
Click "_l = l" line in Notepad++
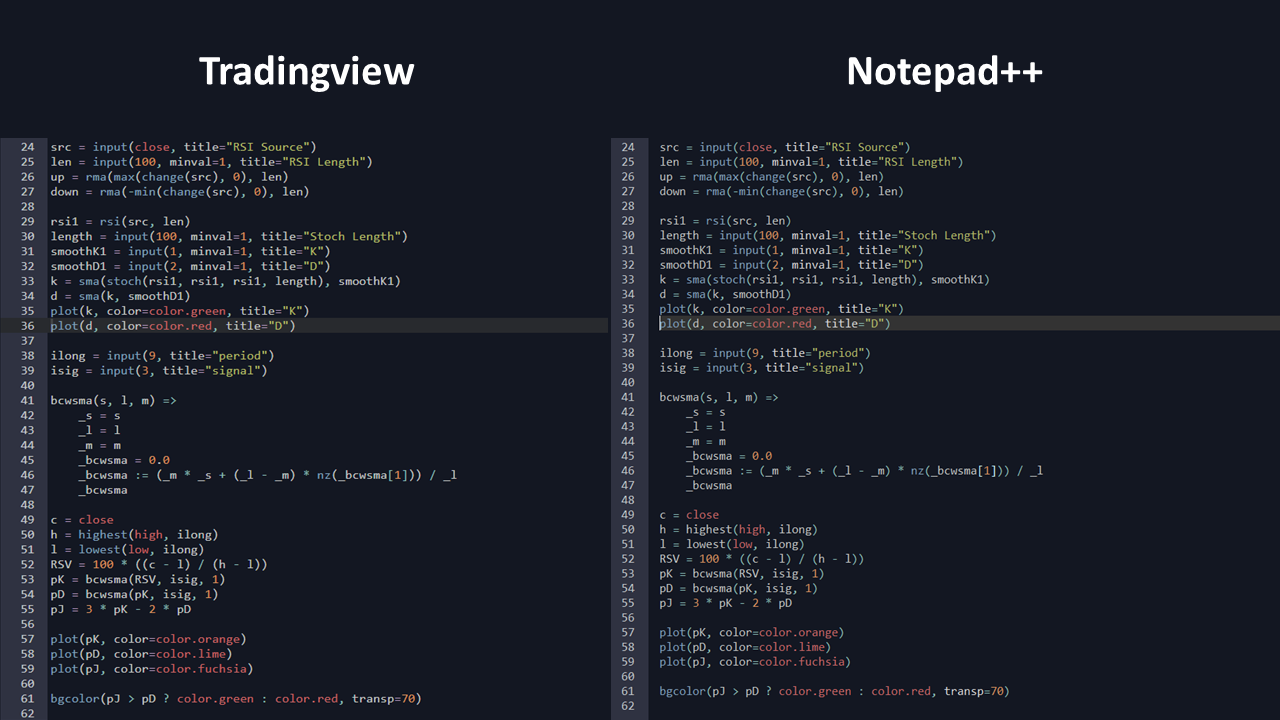click(706, 426)
